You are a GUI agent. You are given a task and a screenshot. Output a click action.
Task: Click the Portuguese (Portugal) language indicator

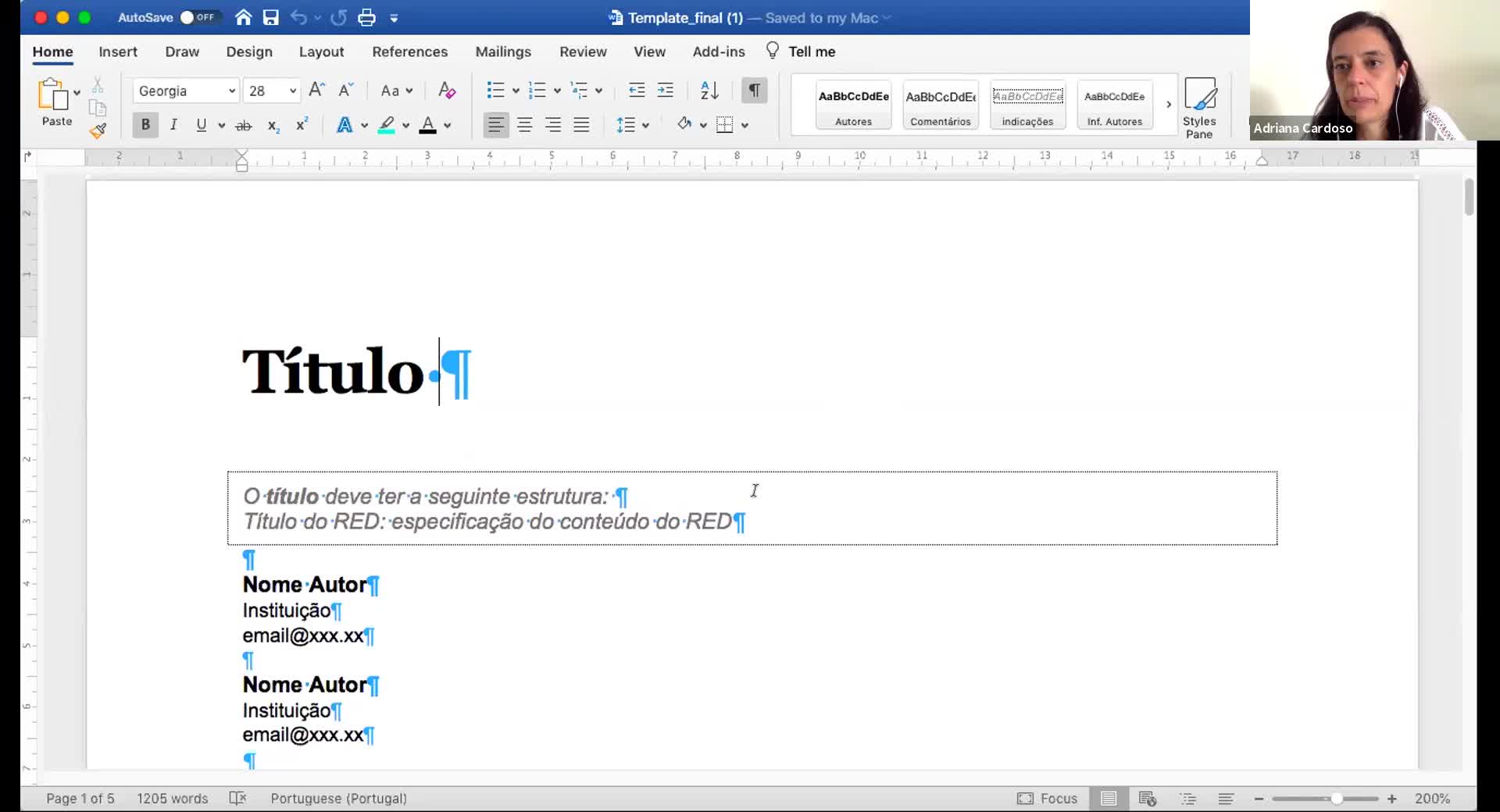pyautogui.click(x=338, y=798)
